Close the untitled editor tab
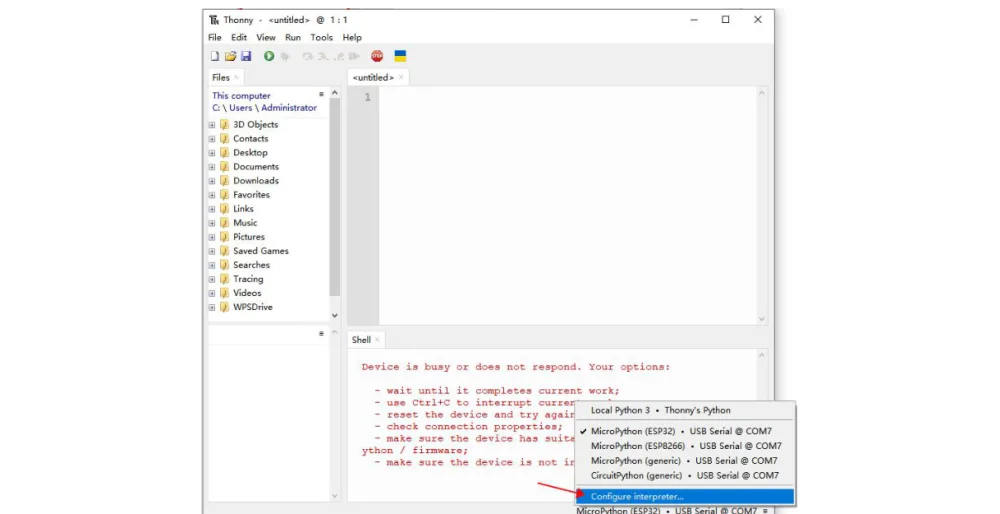Screen dimensions: 1000x514 pyautogui.click(x=401, y=78)
